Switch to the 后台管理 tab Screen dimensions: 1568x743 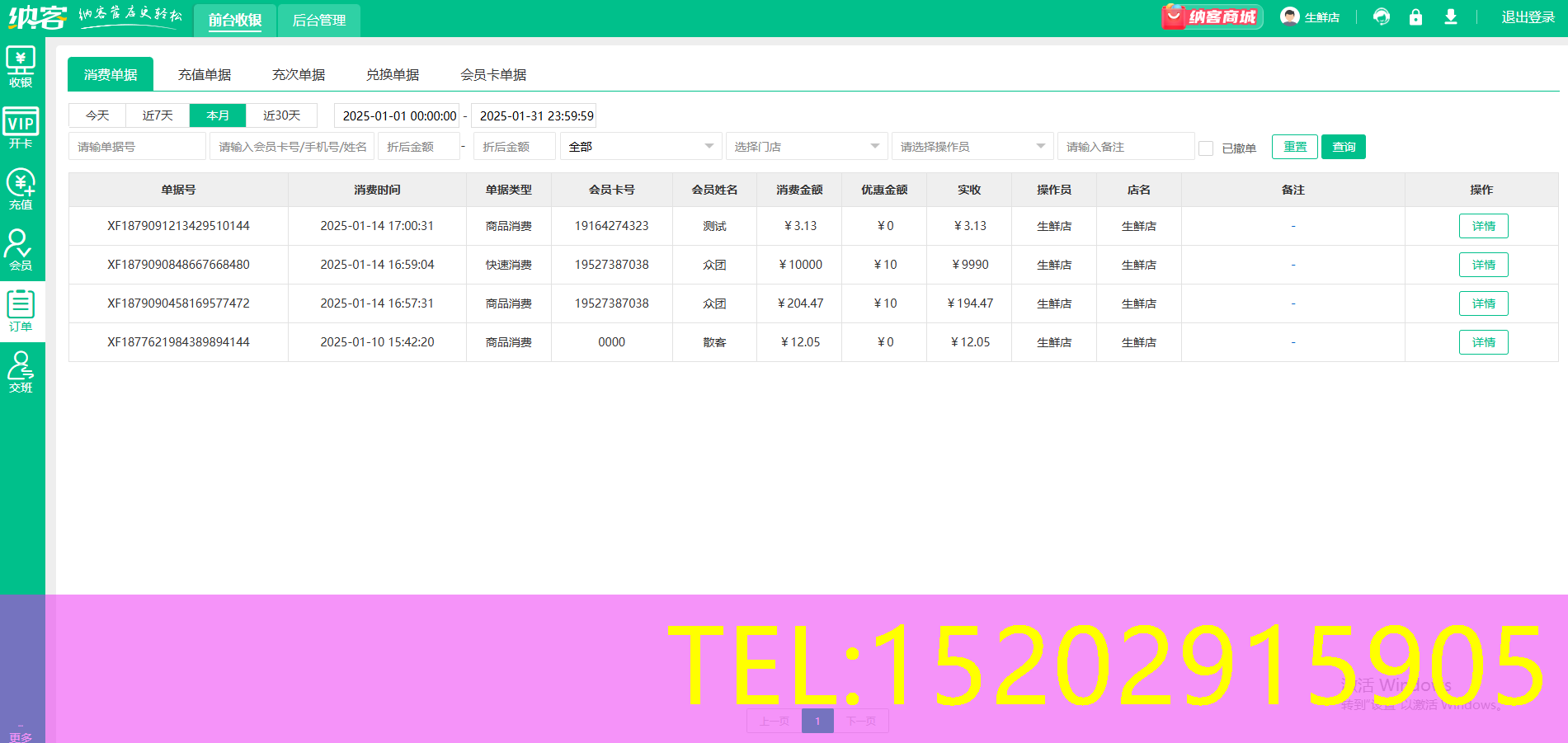click(x=318, y=21)
